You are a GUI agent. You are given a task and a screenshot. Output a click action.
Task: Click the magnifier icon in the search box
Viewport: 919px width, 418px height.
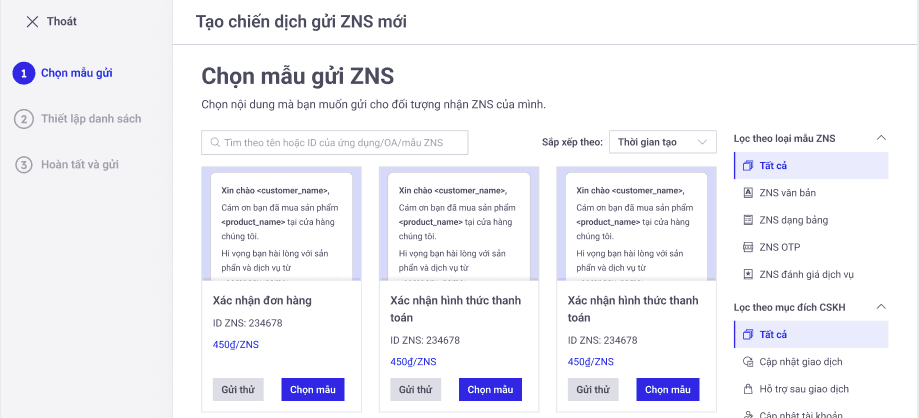tap(214, 143)
